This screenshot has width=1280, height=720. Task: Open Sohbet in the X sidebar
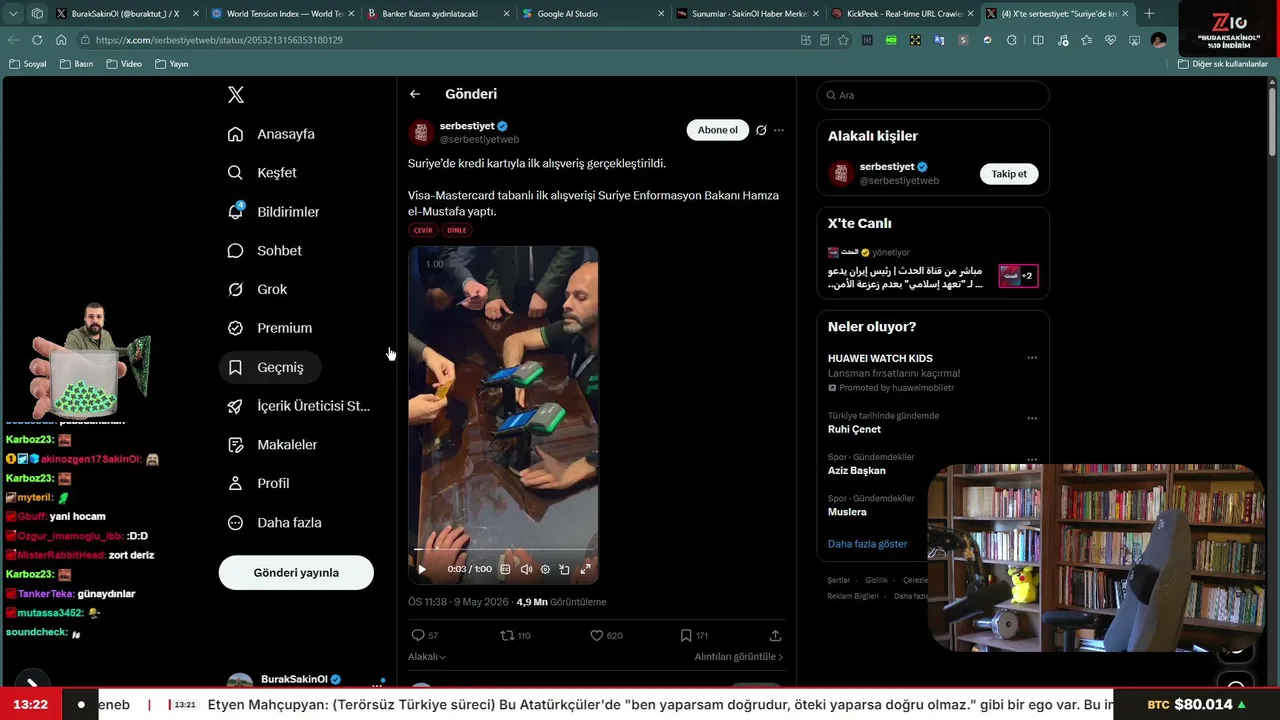coord(265,251)
